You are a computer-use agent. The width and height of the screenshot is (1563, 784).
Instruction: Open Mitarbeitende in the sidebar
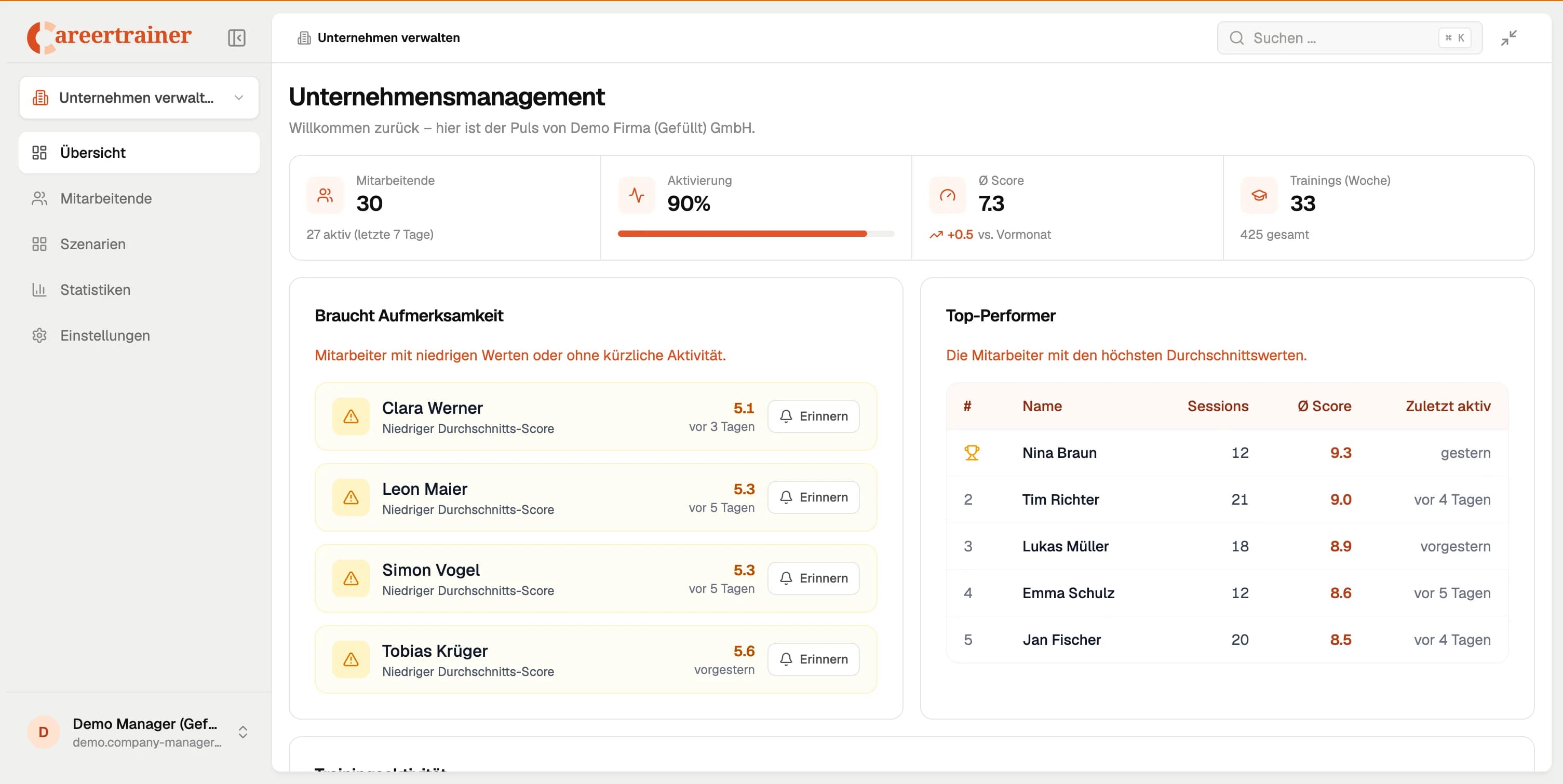[x=139, y=198]
